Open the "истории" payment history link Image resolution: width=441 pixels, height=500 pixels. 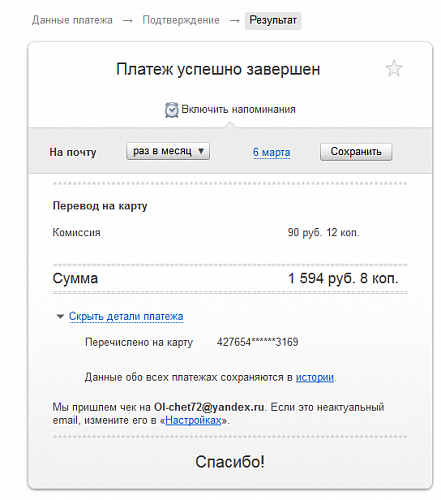pyautogui.click(x=315, y=377)
